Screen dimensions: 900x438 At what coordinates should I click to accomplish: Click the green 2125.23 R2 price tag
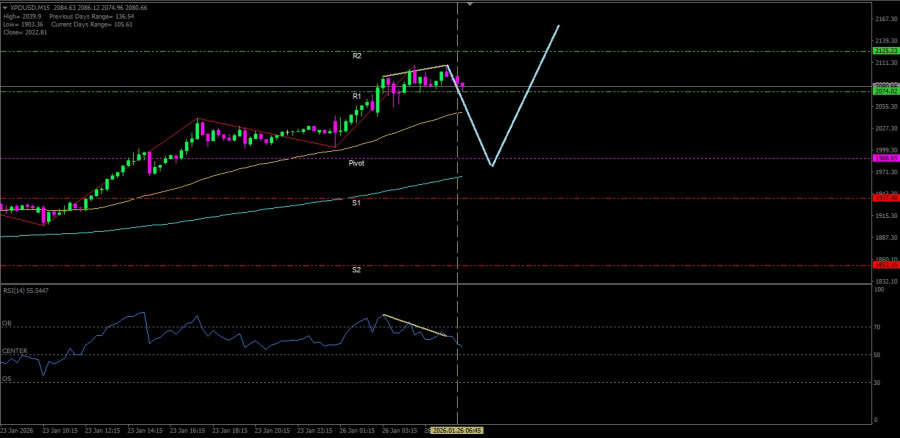pyautogui.click(x=884, y=51)
